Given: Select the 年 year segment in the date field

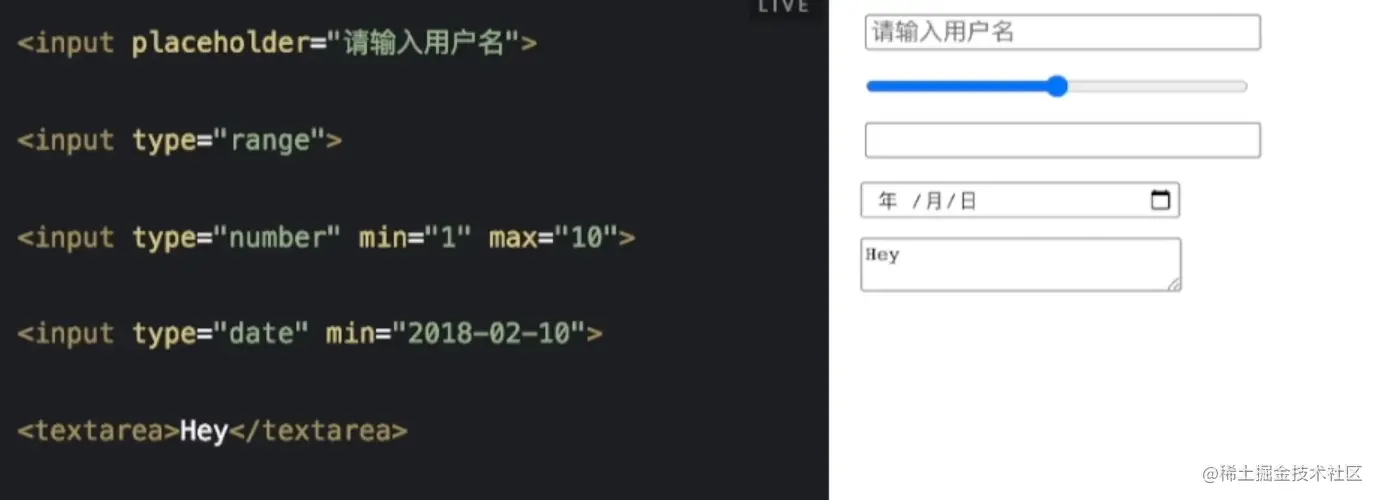Looking at the screenshot, I should tap(888, 201).
